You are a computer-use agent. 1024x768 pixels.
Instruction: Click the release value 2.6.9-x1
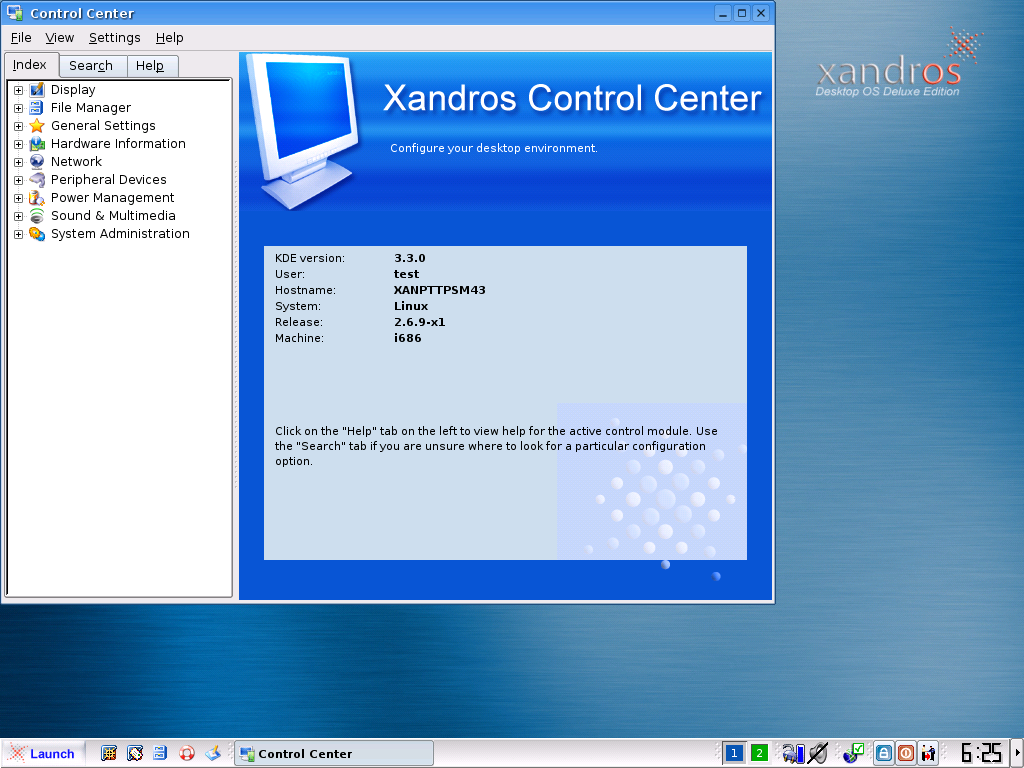[x=419, y=322]
